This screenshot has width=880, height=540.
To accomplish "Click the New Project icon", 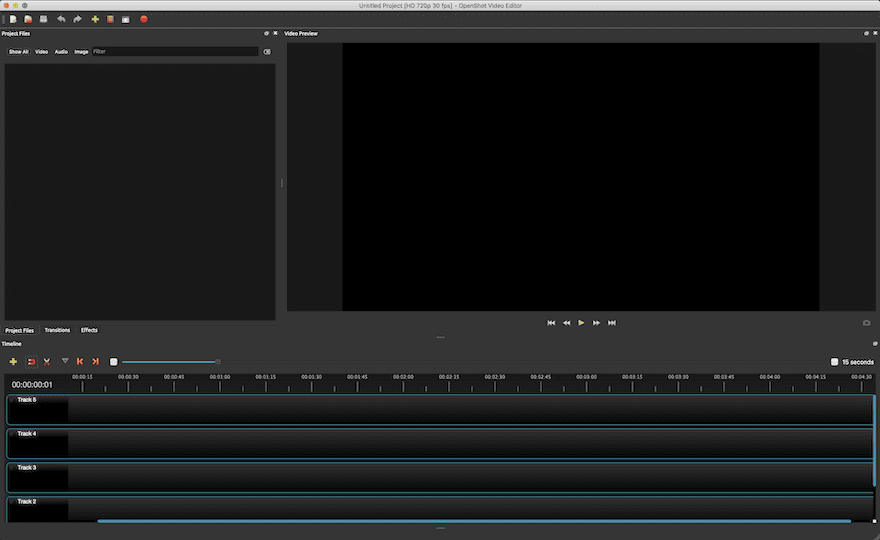I will 13,19.
